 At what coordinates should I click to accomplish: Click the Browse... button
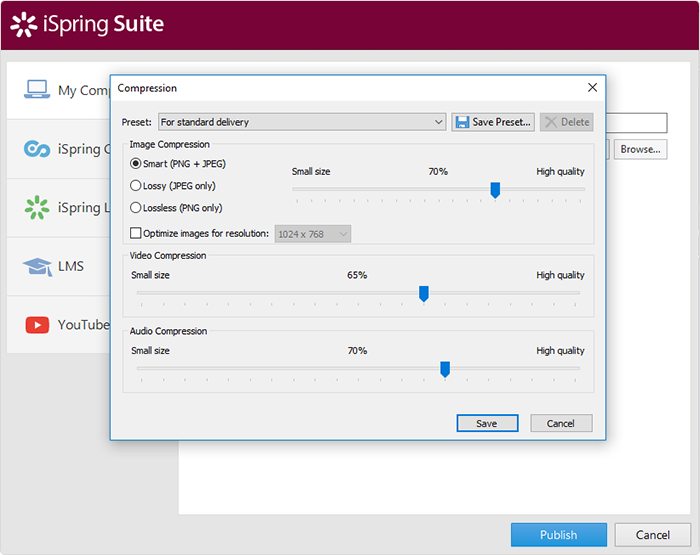tap(640, 149)
